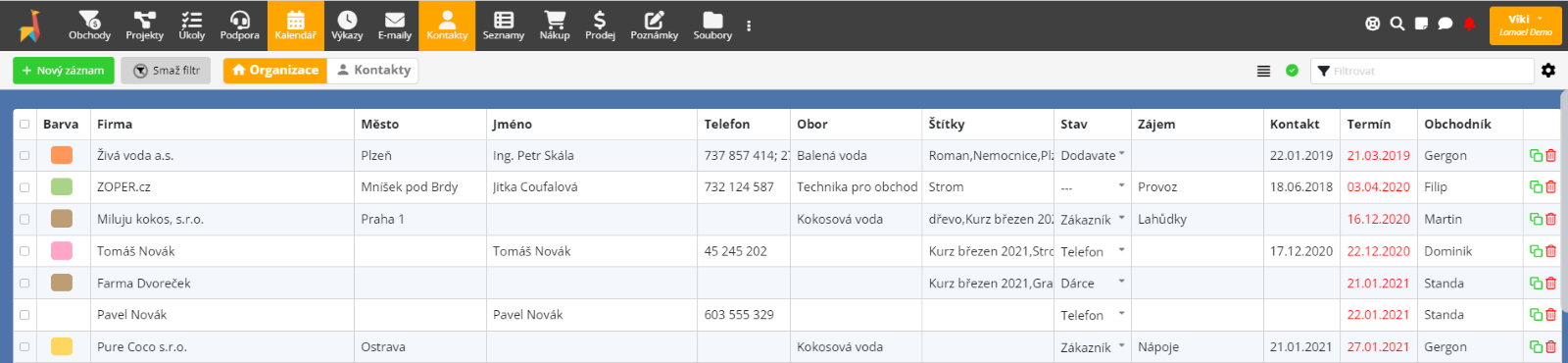Click the Kontakty module in top navigation
The image size is (1568, 363).
pos(447,26)
